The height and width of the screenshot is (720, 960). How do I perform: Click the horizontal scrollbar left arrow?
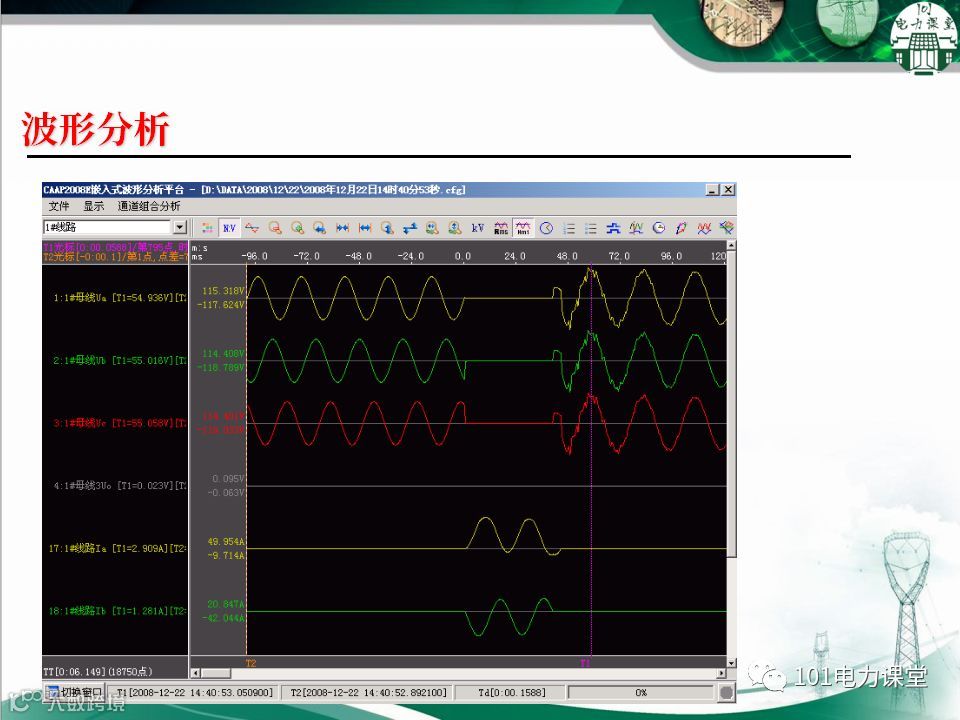(x=195, y=673)
